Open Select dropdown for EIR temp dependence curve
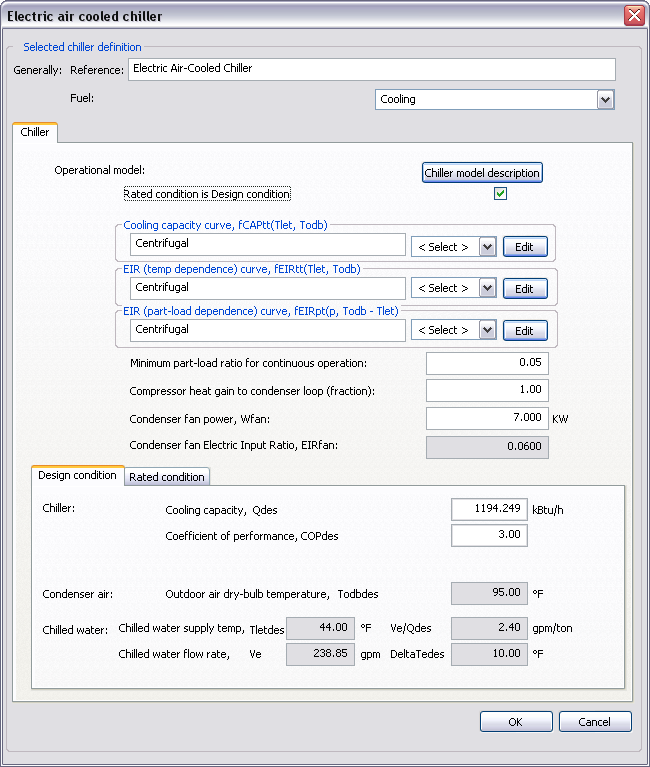The height and width of the screenshot is (767, 650). click(x=487, y=288)
